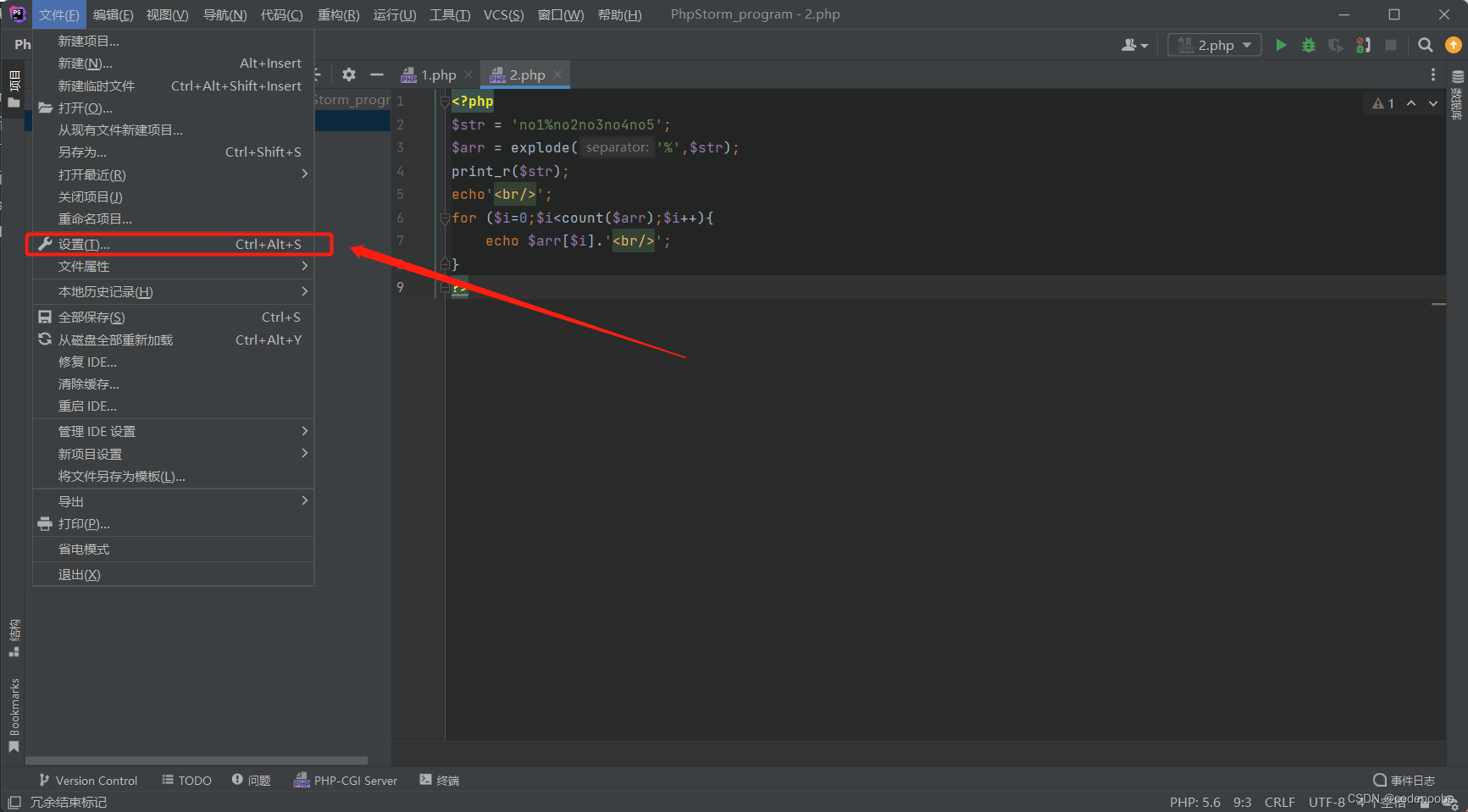The width and height of the screenshot is (1468, 812).
Task: Click CRLF line separator in status bar
Action: tap(1279, 802)
